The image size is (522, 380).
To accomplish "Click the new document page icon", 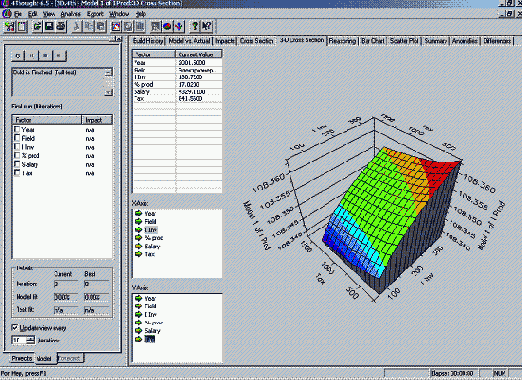I will pyautogui.click(x=22, y=27).
